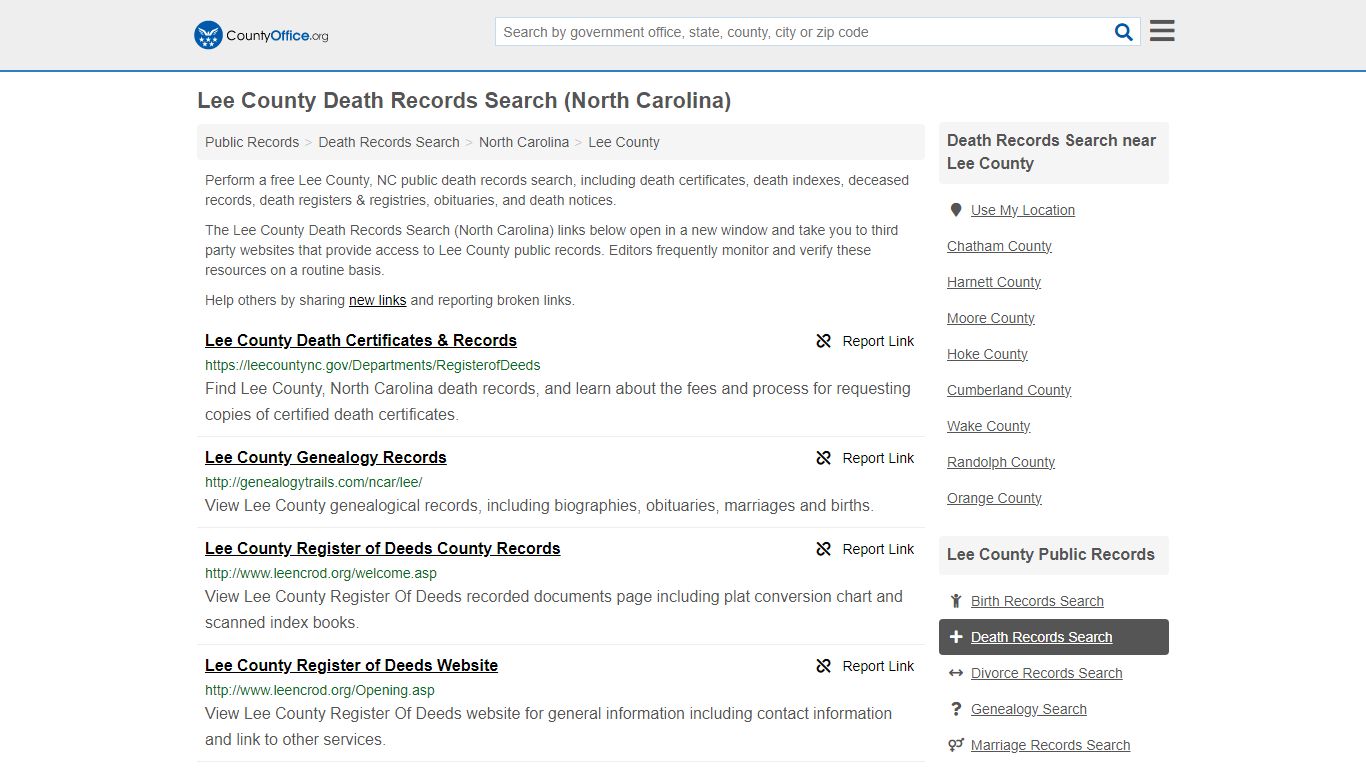Viewport: 1366px width, 768px height.
Task: Click the broken link icon for Register of Deeds County Records
Action: coord(824,549)
